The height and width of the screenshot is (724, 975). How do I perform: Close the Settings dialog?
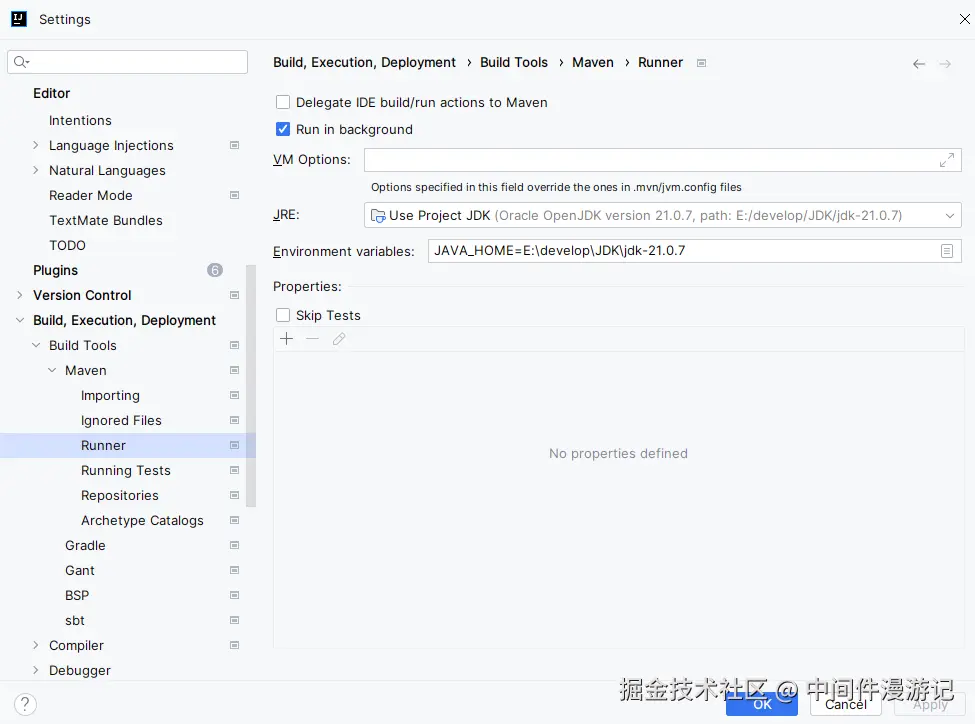pos(964,19)
